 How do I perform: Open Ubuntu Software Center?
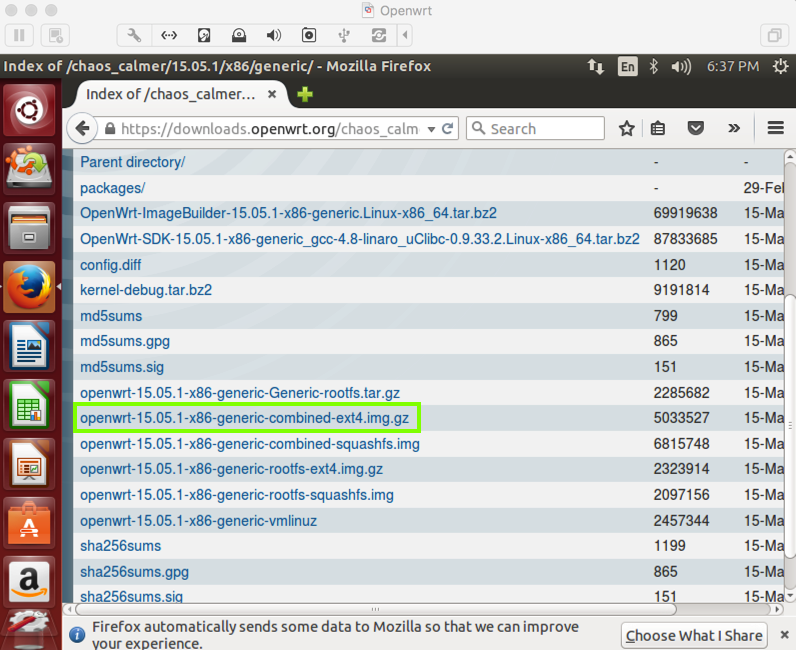(x=29, y=523)
